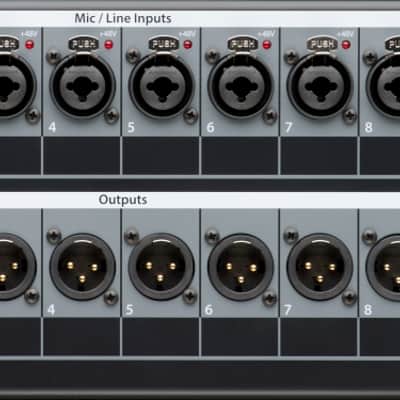Screen dimensions: 400x400
Task: Click the number 7 label under Outputs
Action: [x=288, y=310]
